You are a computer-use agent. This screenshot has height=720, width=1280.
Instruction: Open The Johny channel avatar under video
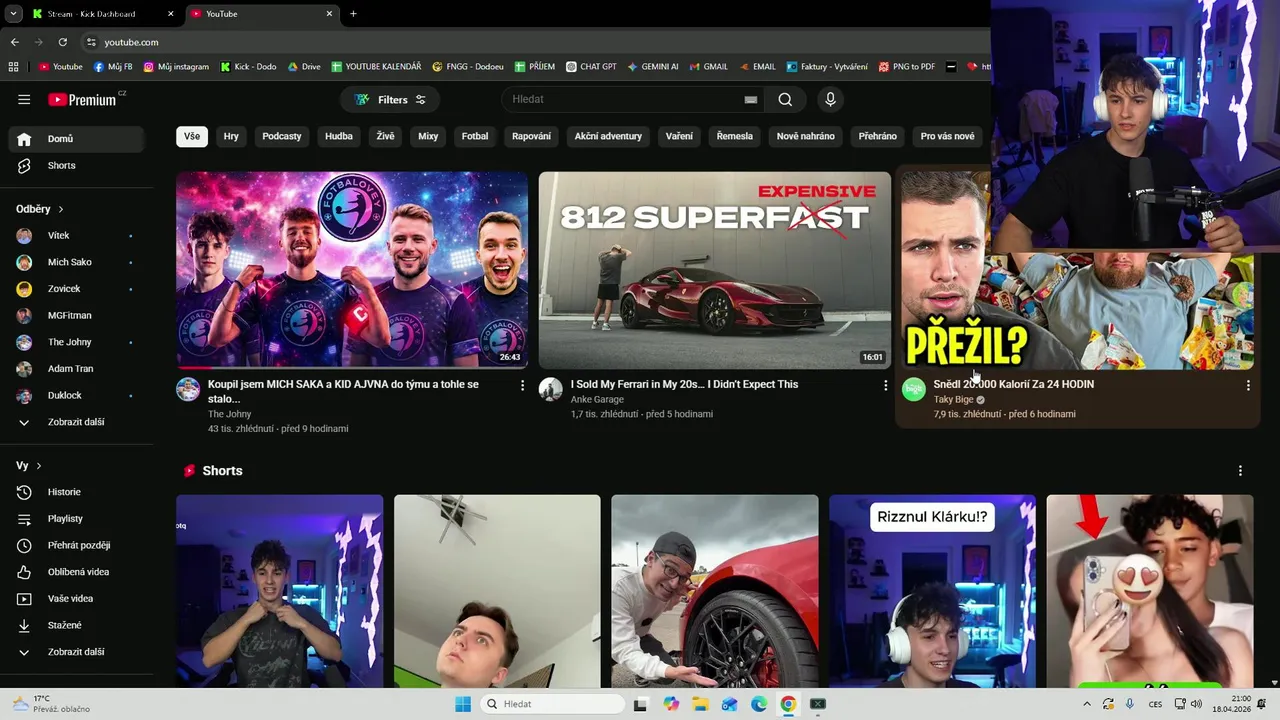click(x=188, y=389)
